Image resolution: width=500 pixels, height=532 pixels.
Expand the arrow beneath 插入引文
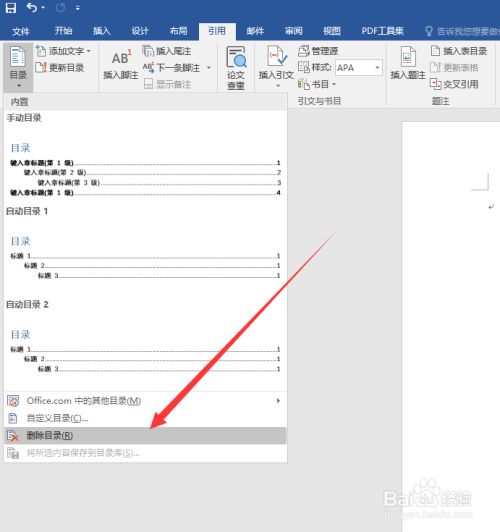click(x=278, y=86)
